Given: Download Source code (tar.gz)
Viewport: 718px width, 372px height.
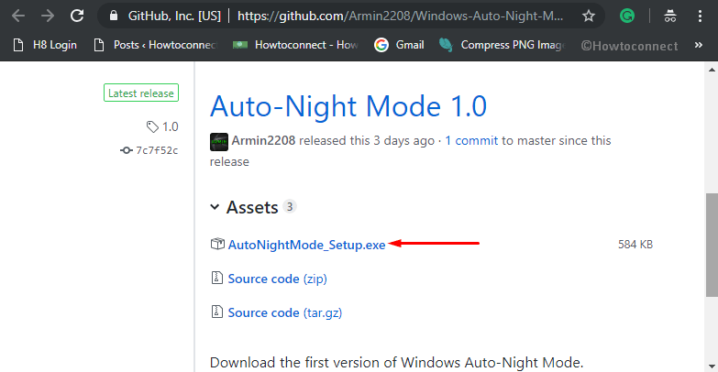Looking at the screenshot, I should pos(285,313).
